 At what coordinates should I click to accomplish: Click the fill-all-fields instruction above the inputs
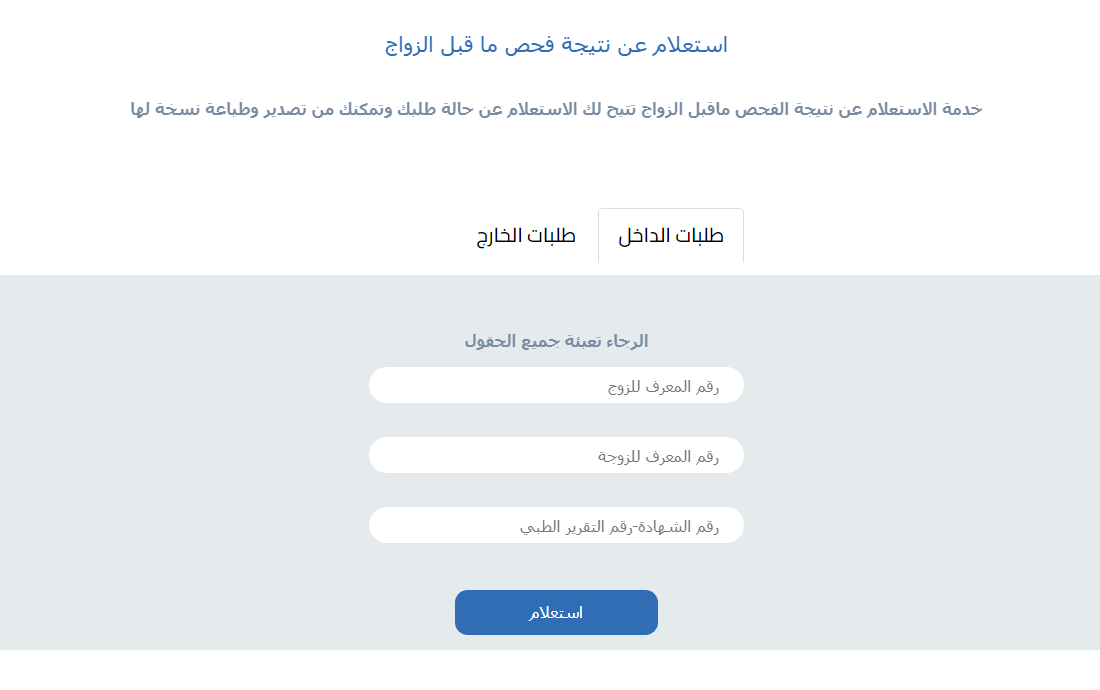[556, 341]
